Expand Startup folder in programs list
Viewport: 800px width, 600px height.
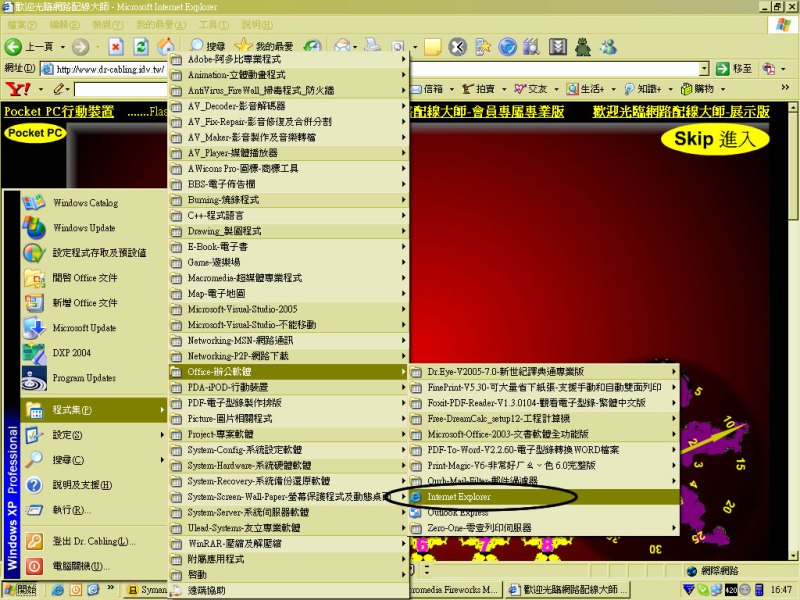(x=289, y=575)
